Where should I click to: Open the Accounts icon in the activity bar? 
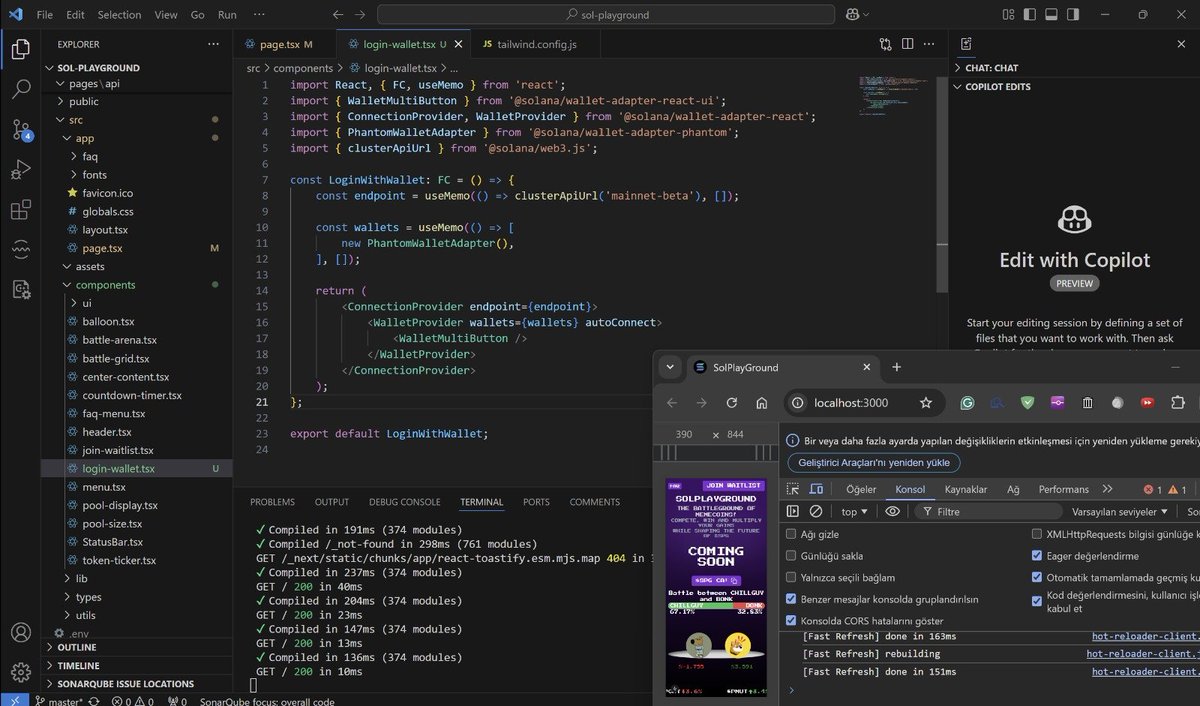coord(20,633)
